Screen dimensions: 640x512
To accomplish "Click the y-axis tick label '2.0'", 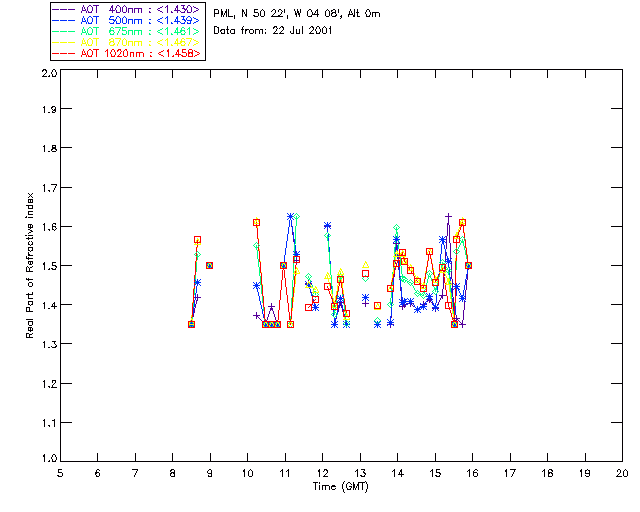I will click(x=49, y=73).
